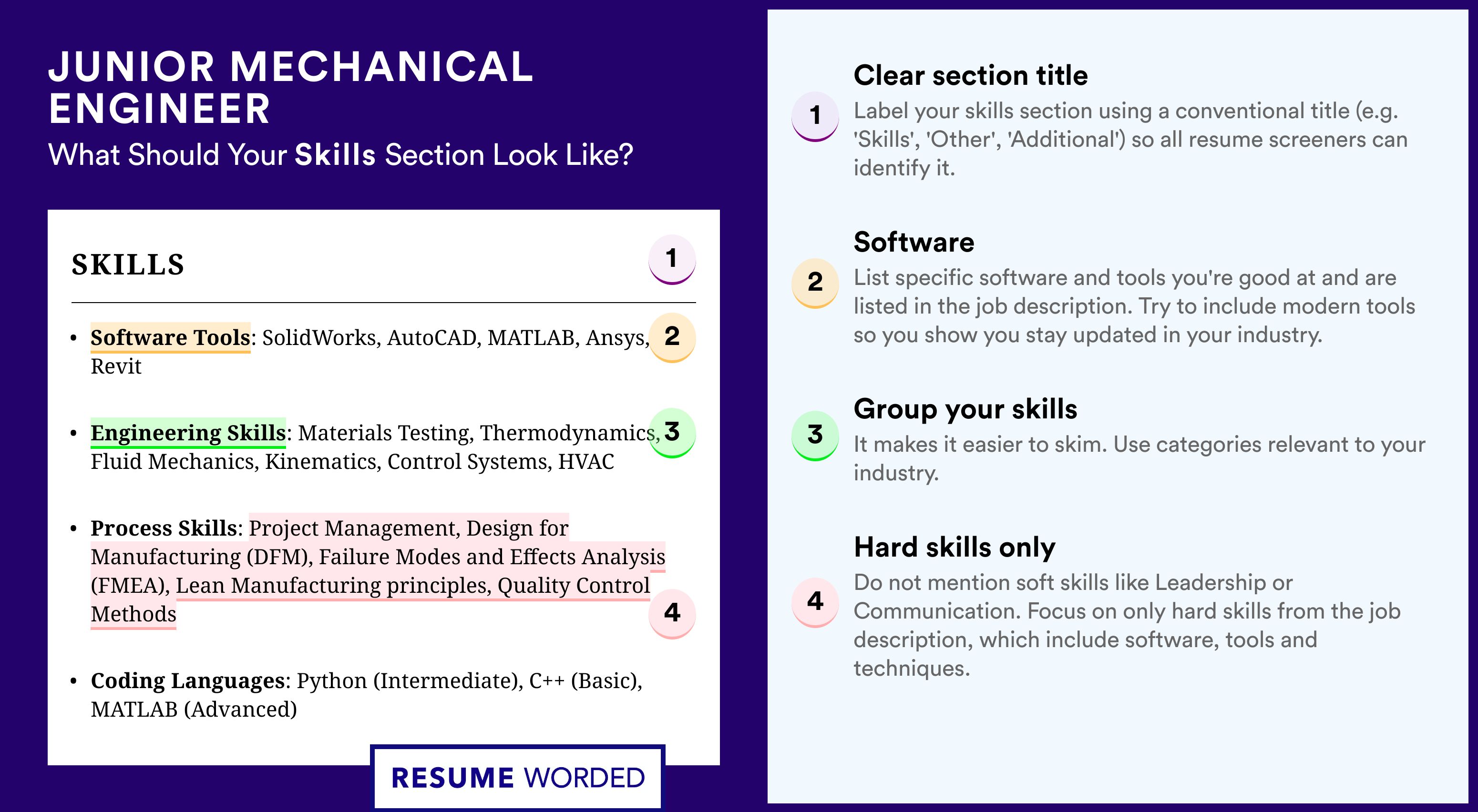Click the SKILLS section heading
The width and height of the screenshot is (1478, 812).
pos(128,264)
